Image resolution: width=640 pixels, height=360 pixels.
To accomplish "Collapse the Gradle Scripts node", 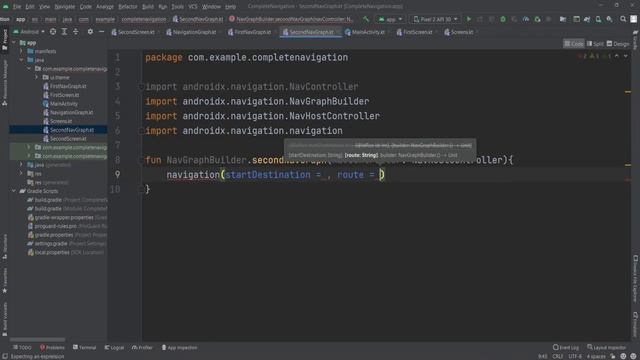I will (14, 191).
